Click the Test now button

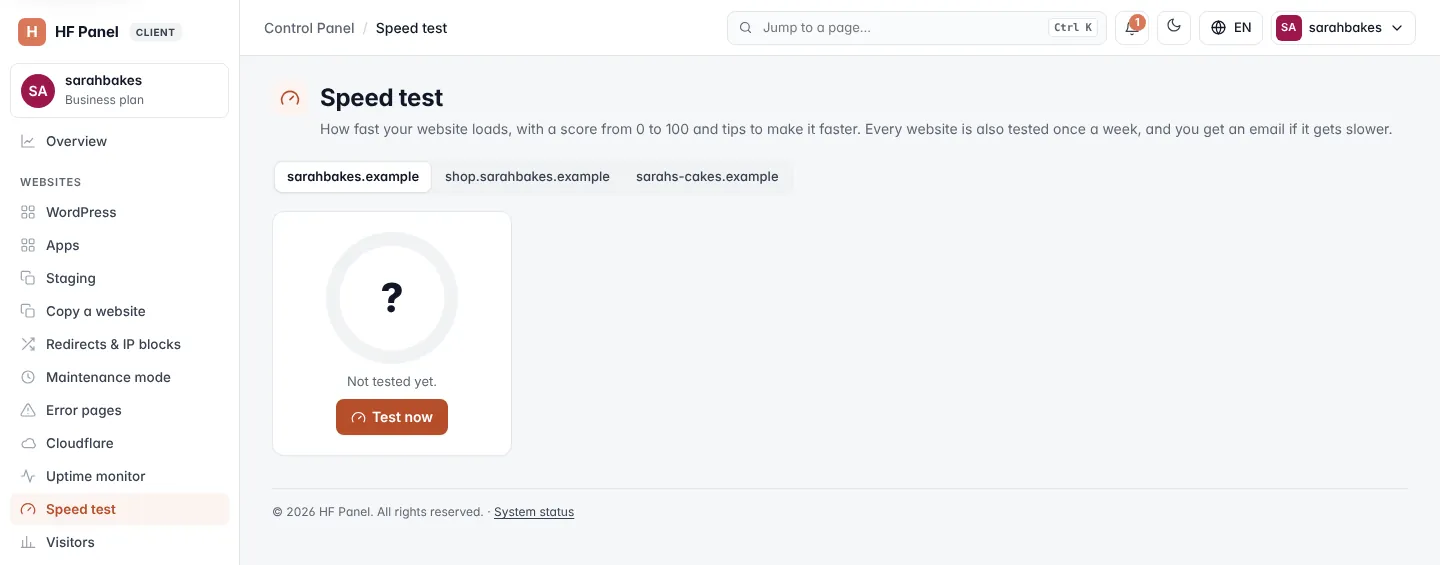[x=392, y=417]
